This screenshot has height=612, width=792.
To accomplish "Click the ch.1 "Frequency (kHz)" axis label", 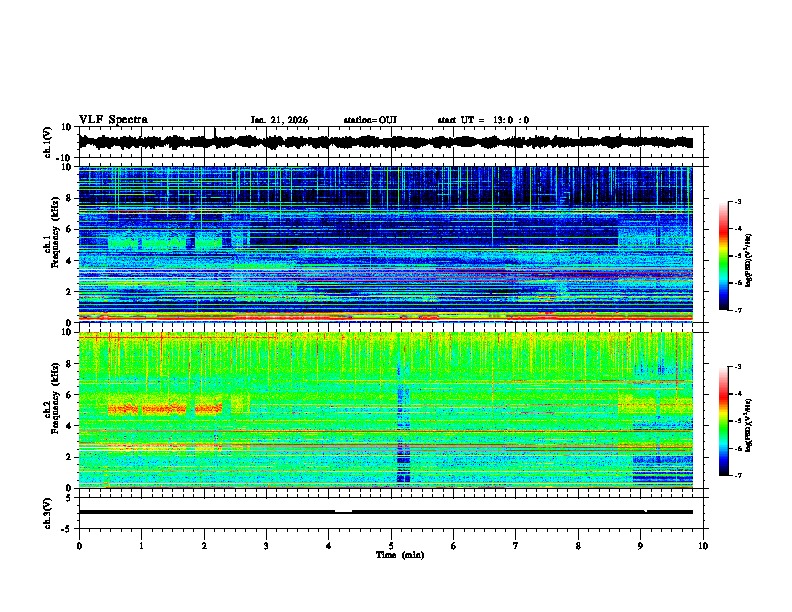I will (x=56, y=232).
